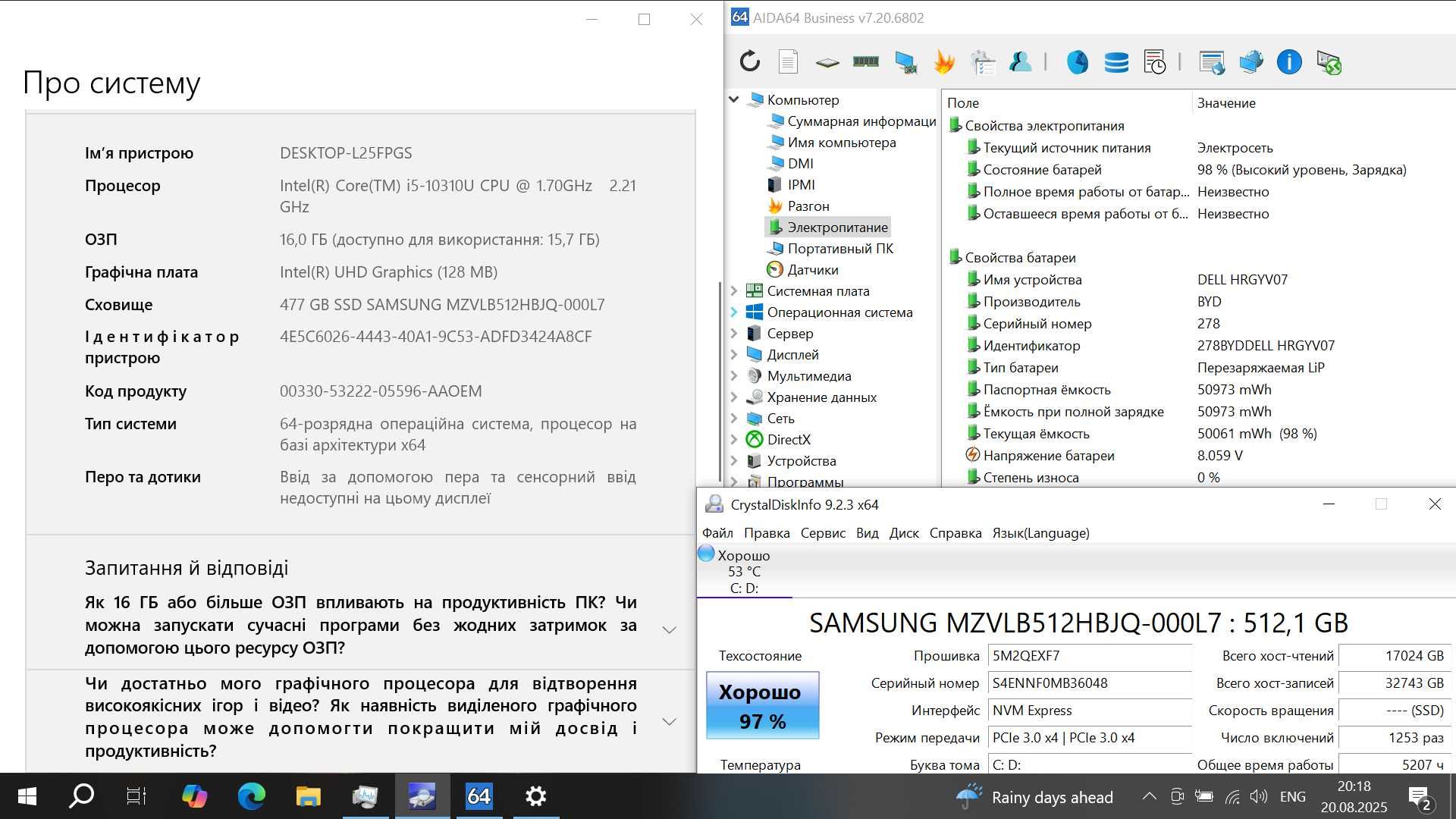Click the blue database stack icon in AIDA64

tap(1116, 62)
